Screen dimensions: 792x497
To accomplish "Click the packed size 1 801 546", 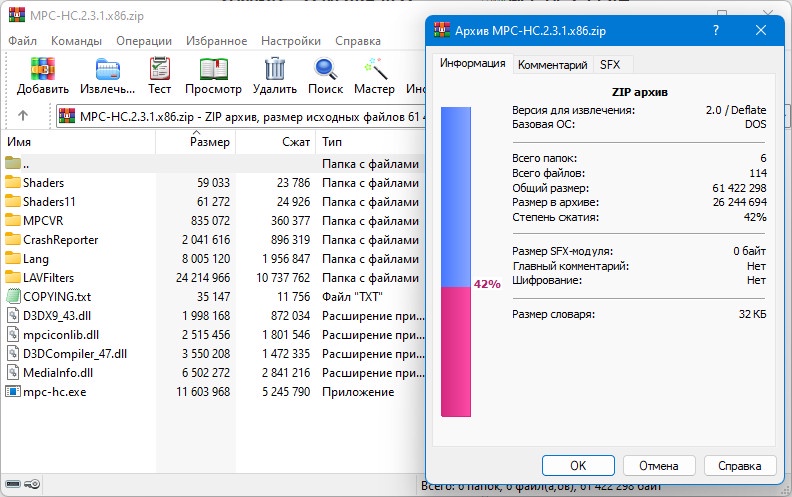I will (286, 335).
